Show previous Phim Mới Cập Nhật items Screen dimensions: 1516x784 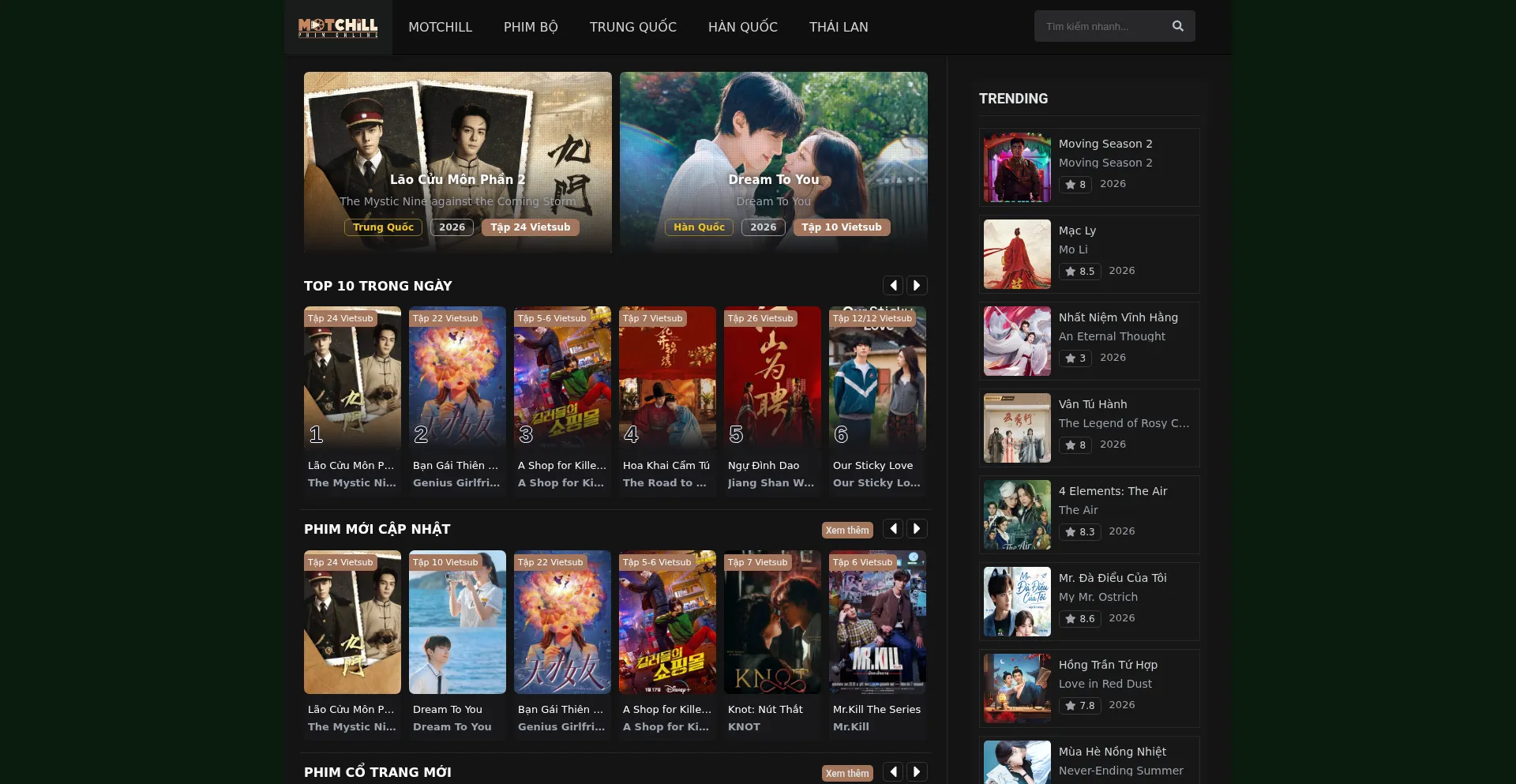pyautogui.click(x=893, y=529)
